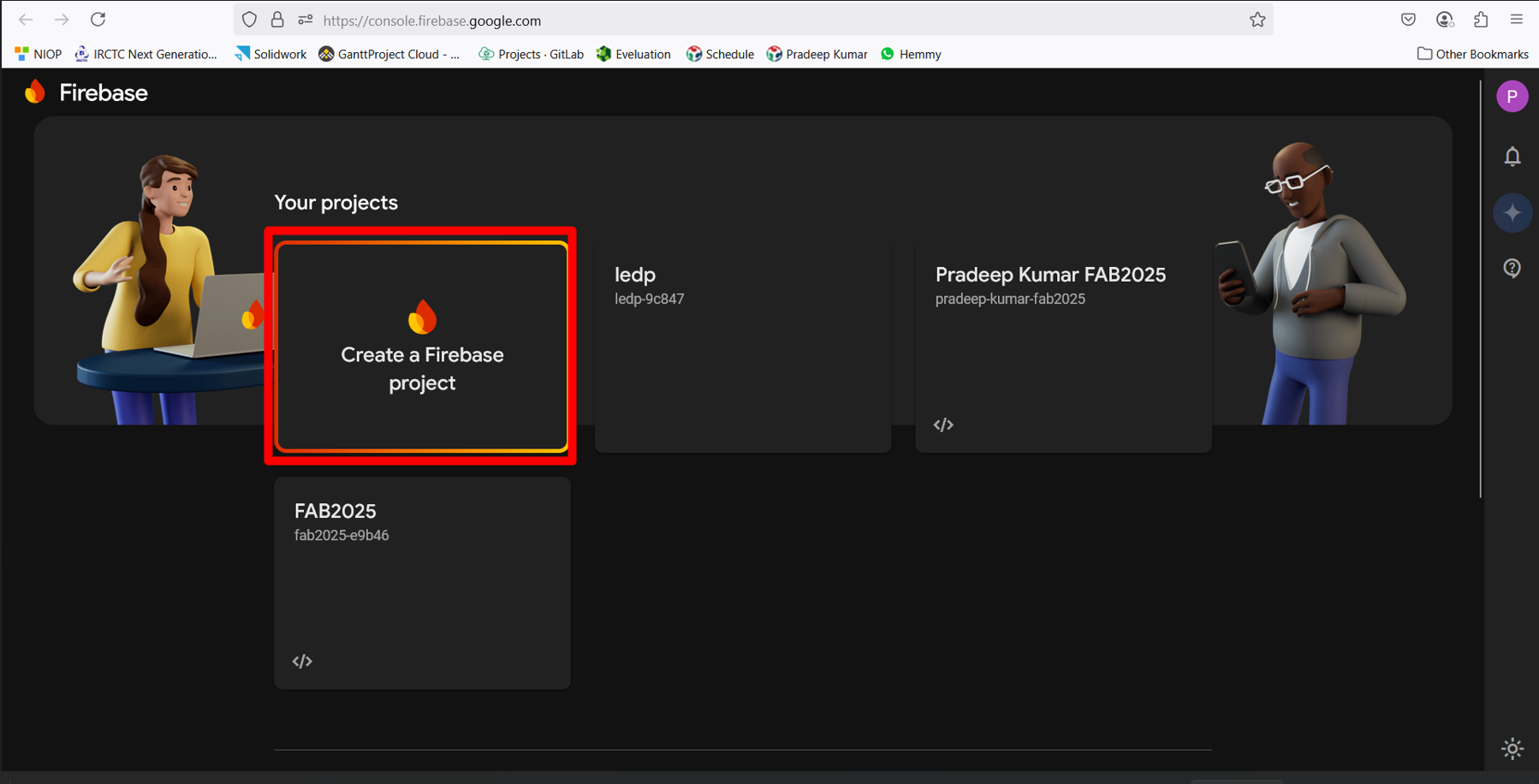Viewport: 1539px width, 784px height.
Task: Click the project ID ledp-9c847
Action: [649, 299]
